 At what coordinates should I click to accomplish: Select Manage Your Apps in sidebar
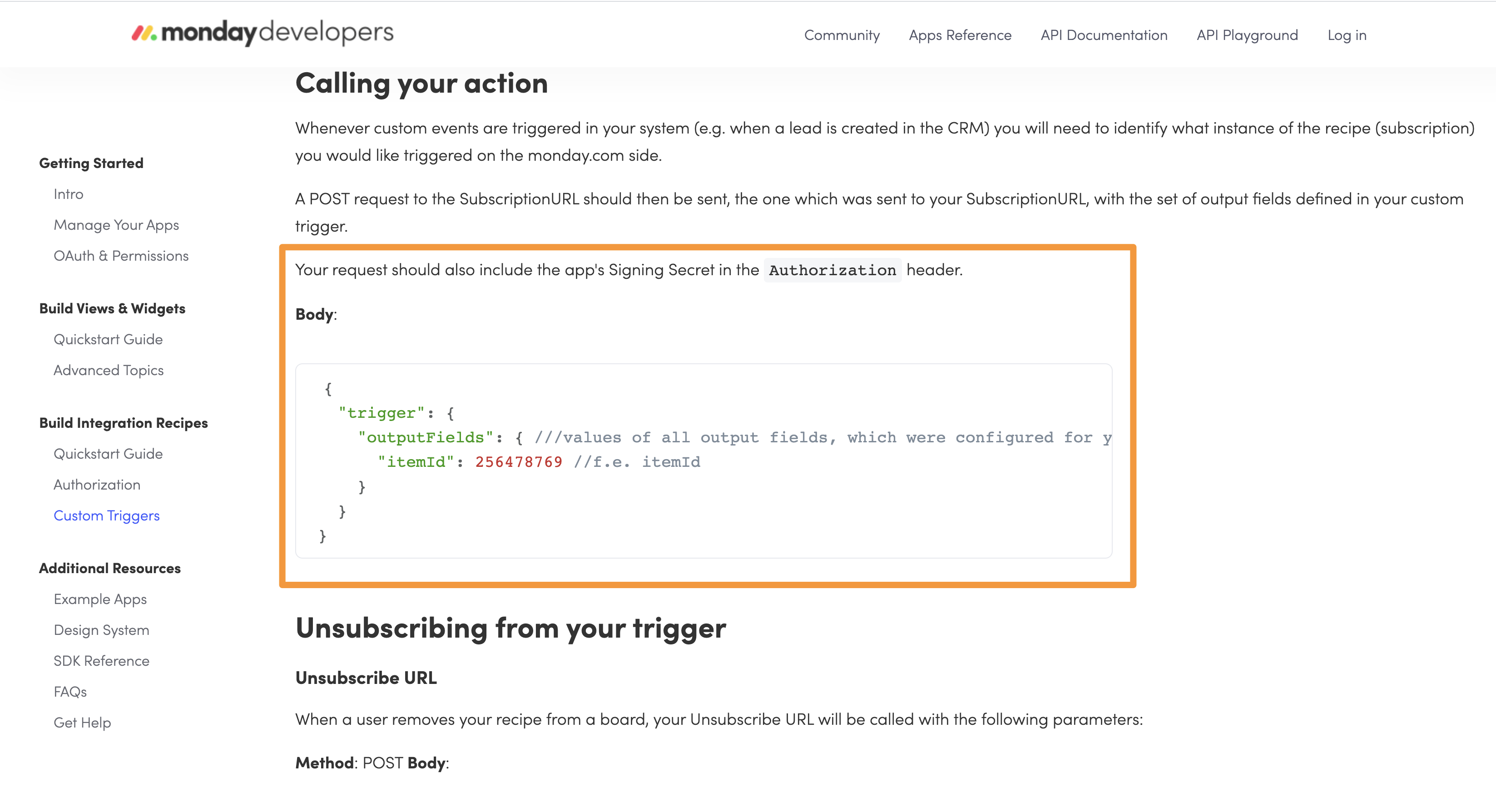click(116, 225)
